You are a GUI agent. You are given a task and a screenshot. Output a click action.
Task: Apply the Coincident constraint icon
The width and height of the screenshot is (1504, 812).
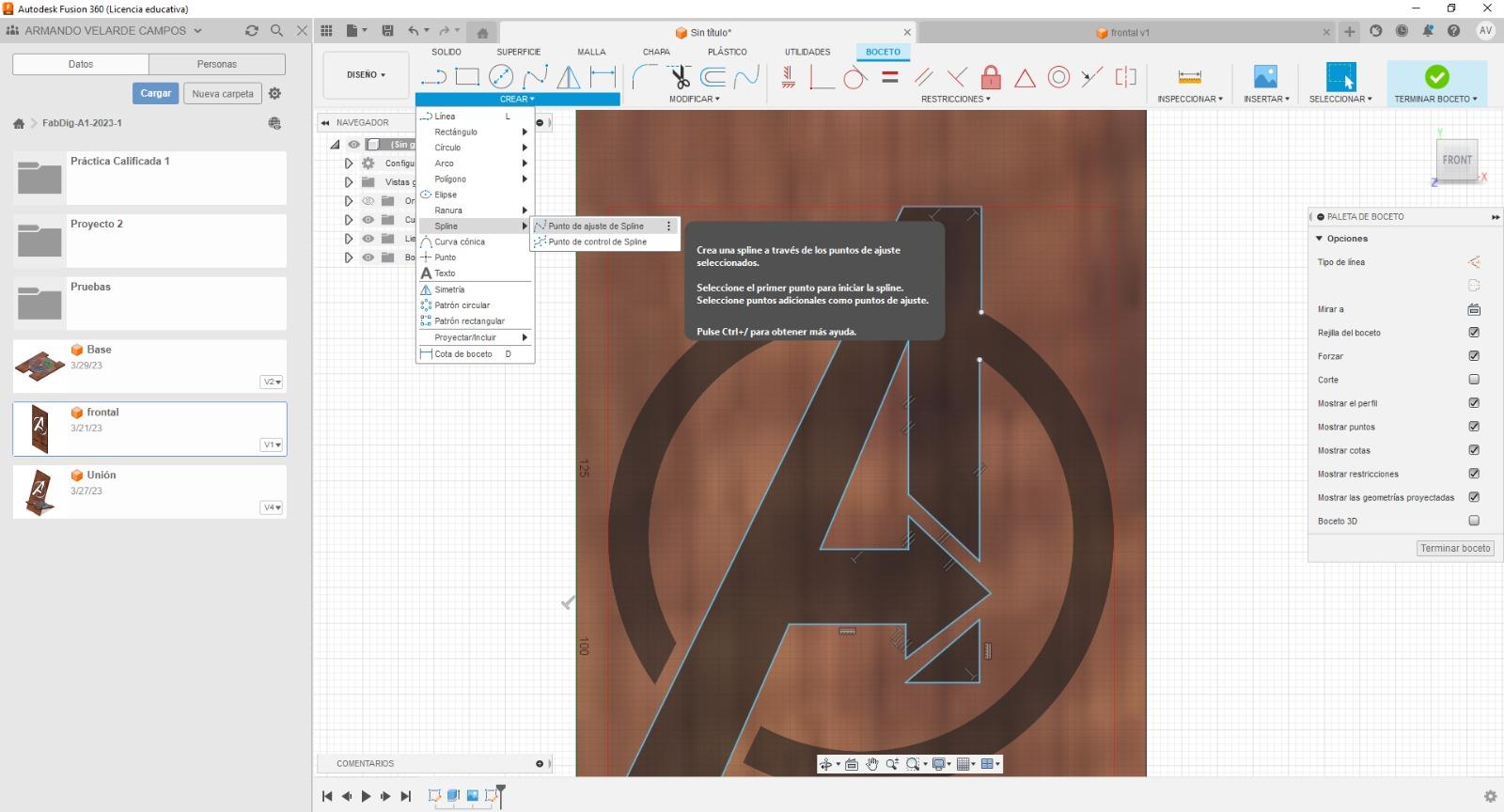click(x=822, y=77)
